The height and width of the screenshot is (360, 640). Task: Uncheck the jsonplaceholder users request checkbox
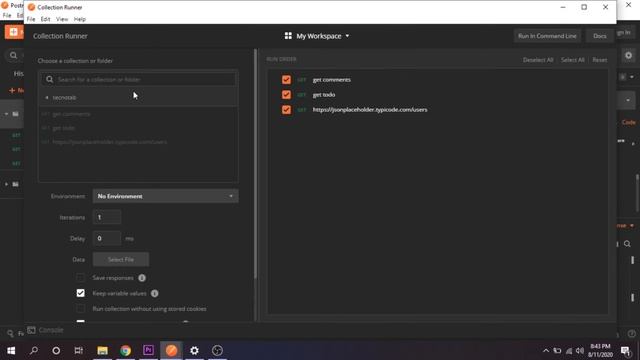point(286,110)
